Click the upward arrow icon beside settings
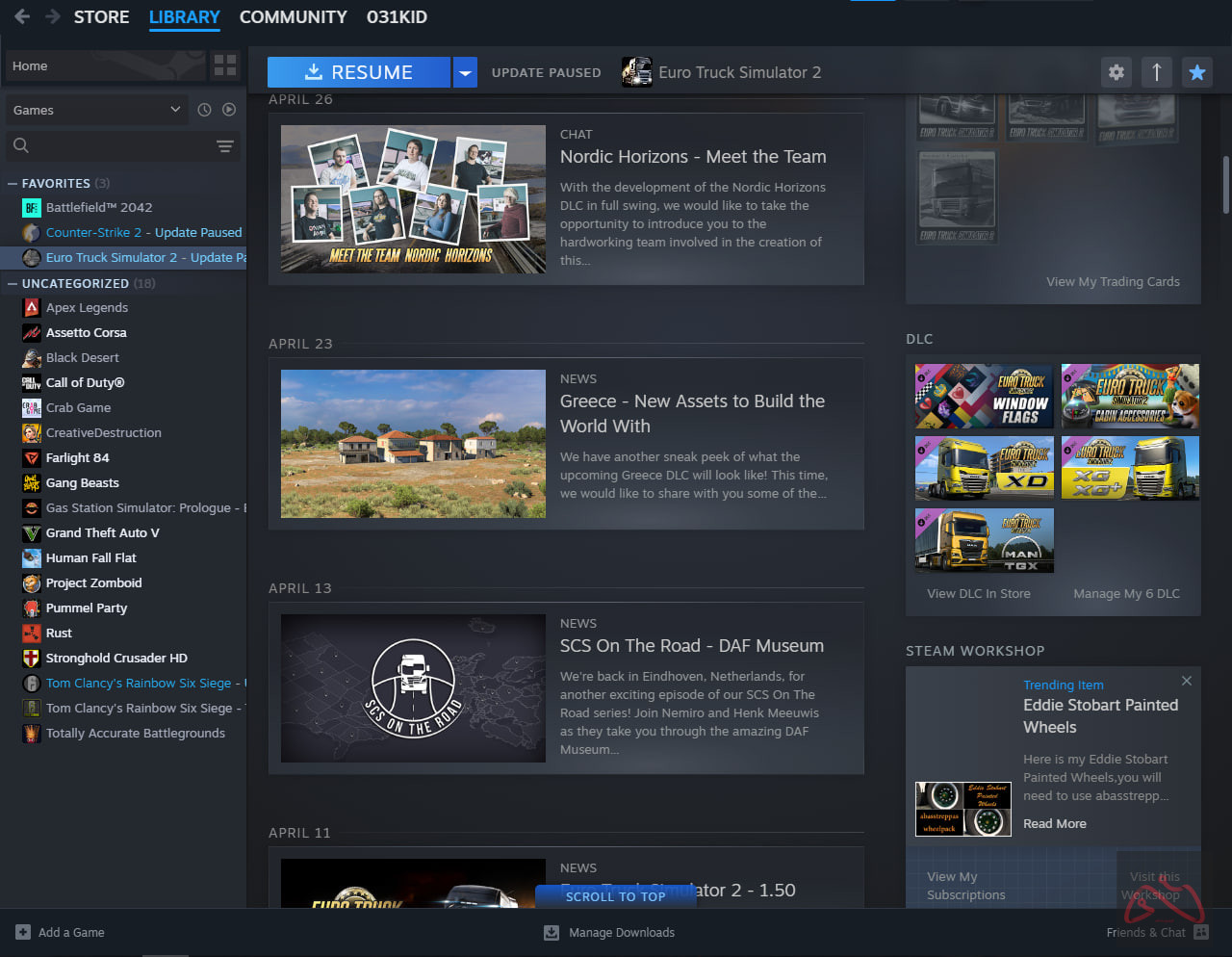Screen dimensions: 1232x957 click(x=1157, y=72)
